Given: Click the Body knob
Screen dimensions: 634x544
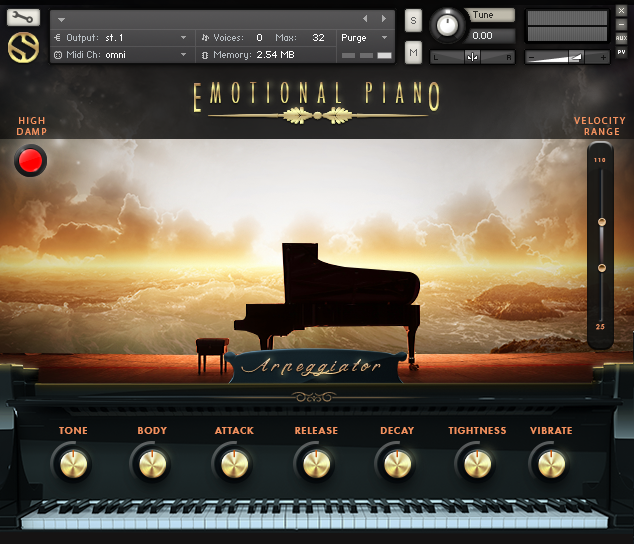Looking at the screenshot, I should [x=152, y=464].
